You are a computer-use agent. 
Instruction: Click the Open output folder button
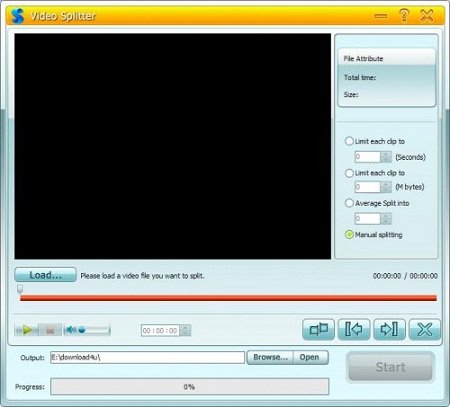point(310,357)
